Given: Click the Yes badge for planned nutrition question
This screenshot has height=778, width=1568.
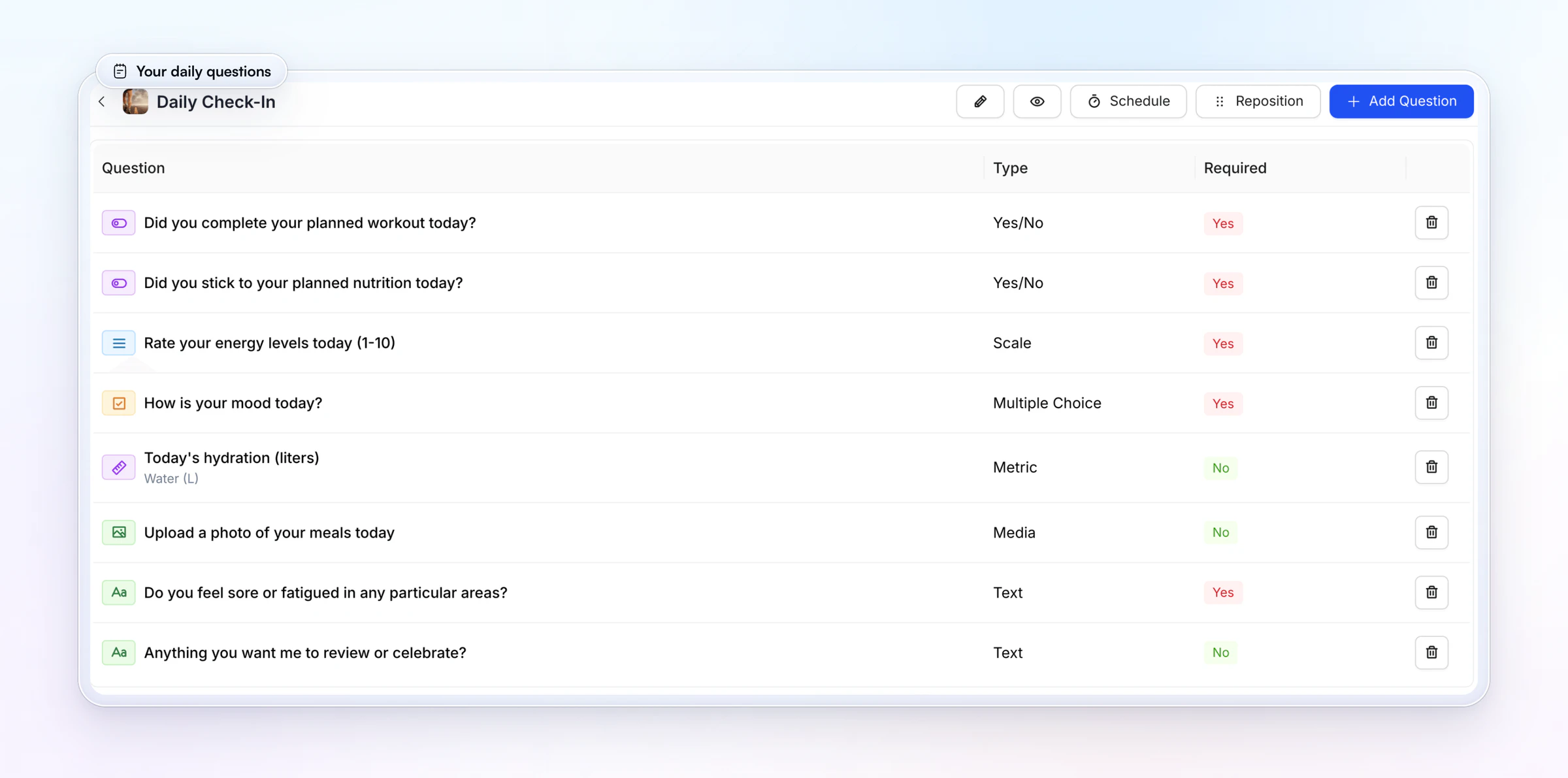Looking at the screenshot, I should (x=1223, y=284).
